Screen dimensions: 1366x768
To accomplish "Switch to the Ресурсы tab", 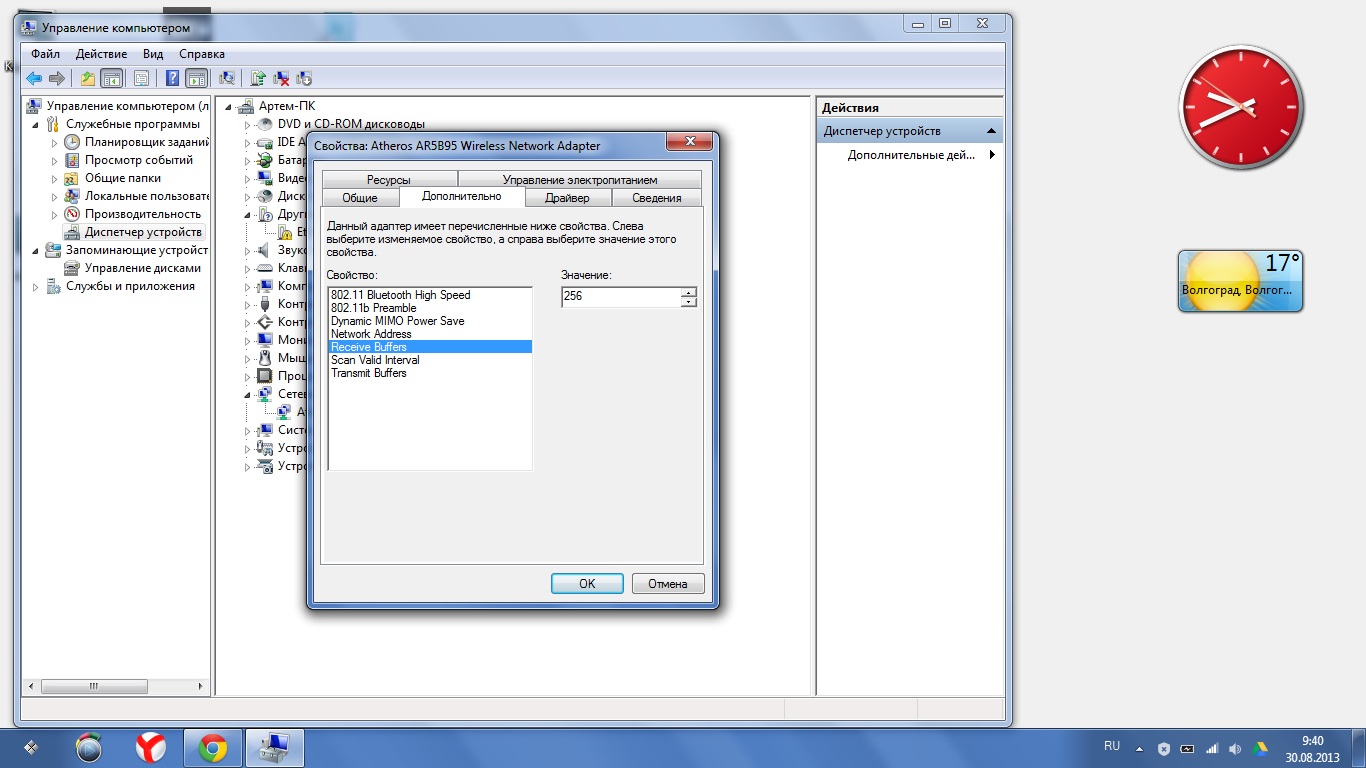I will [388, 180].
